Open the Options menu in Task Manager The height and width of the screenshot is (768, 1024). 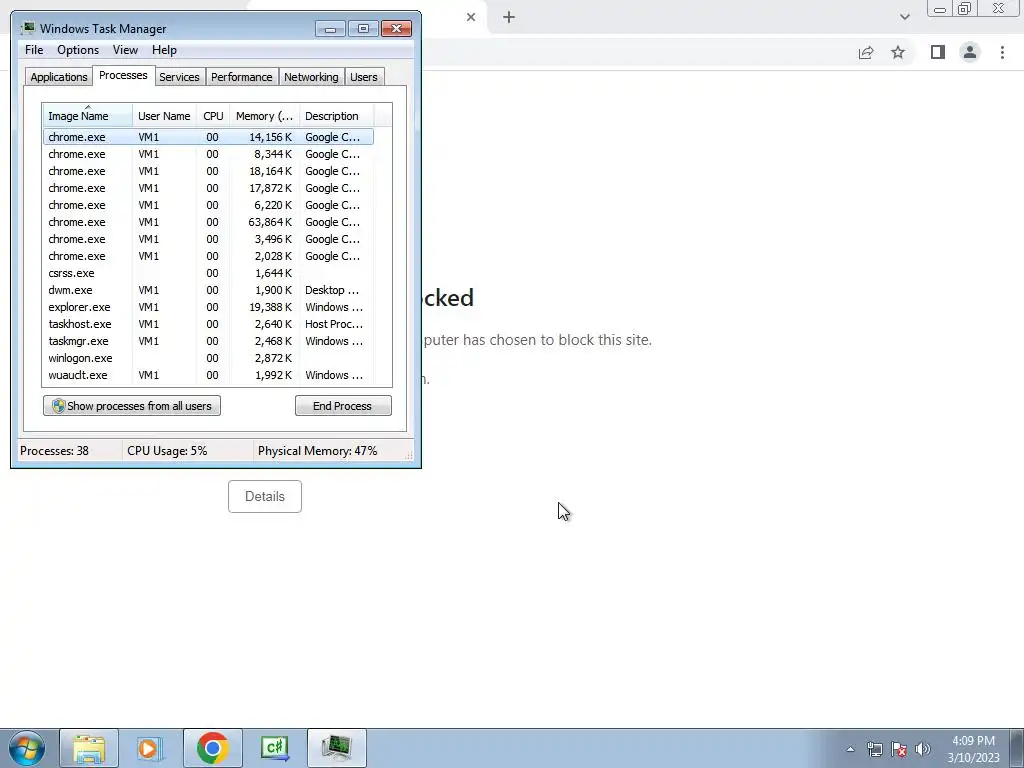[x=78, y=50]
